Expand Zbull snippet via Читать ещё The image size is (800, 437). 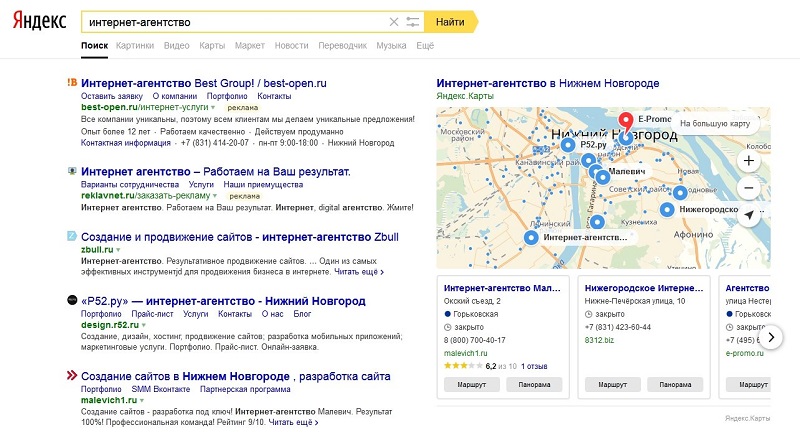359,272
